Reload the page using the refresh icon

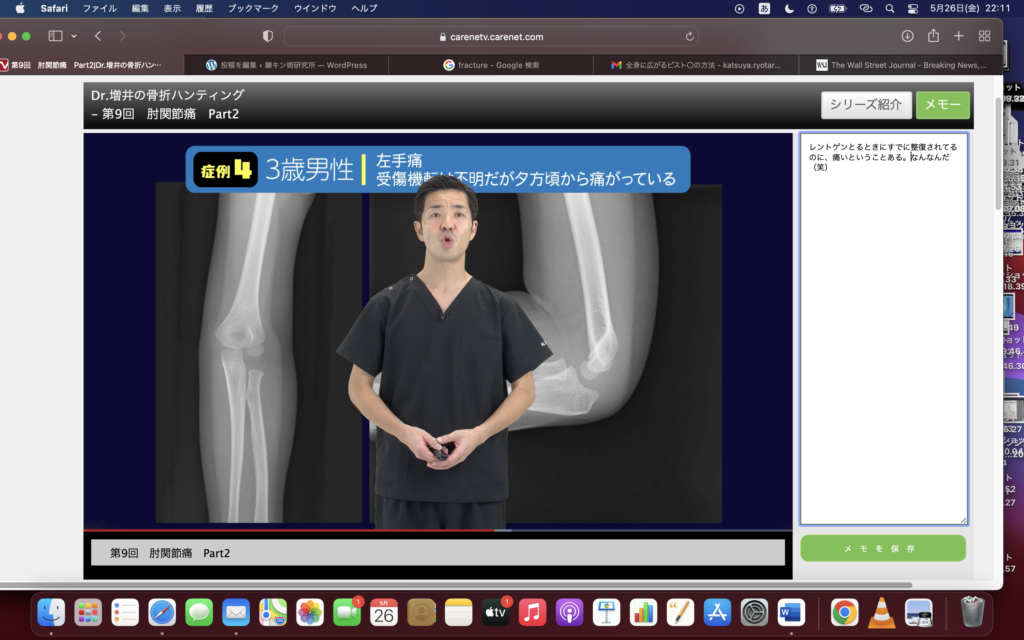(x=690, y=36)
